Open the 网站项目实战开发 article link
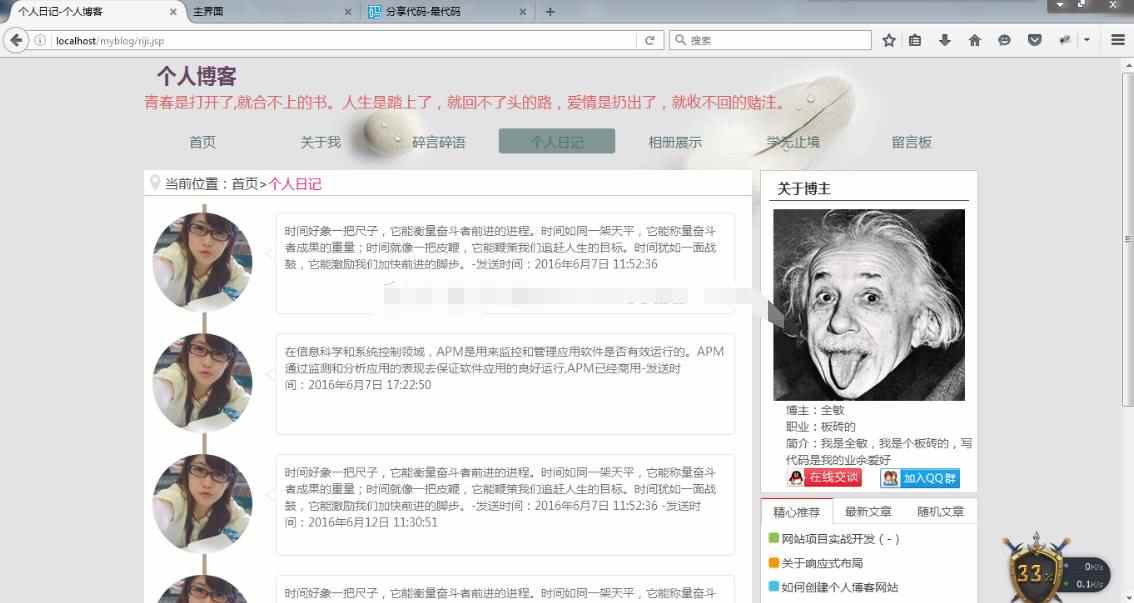 840,539
